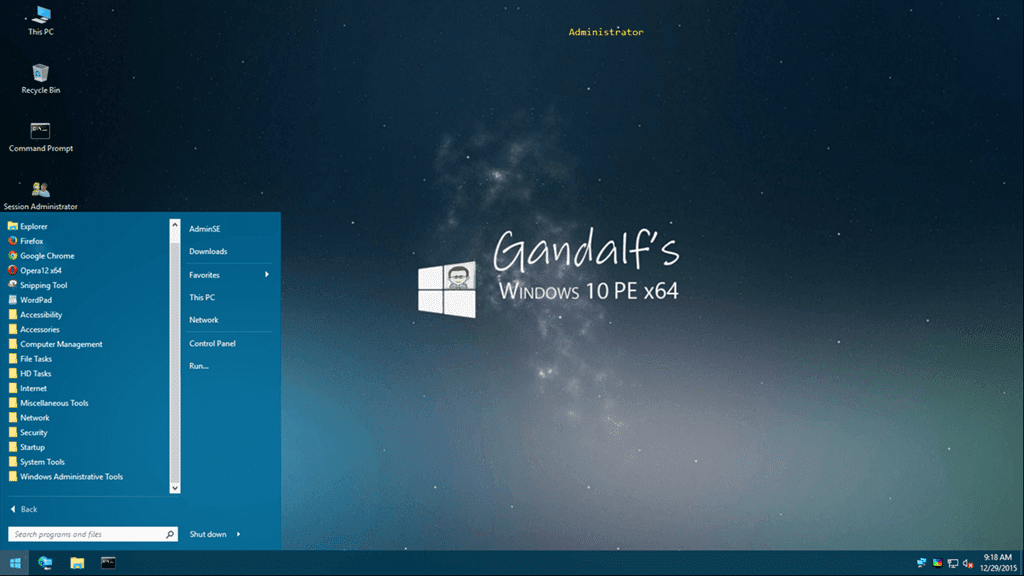
Task: Click the search programs and files field
Action: click(80, 533)
